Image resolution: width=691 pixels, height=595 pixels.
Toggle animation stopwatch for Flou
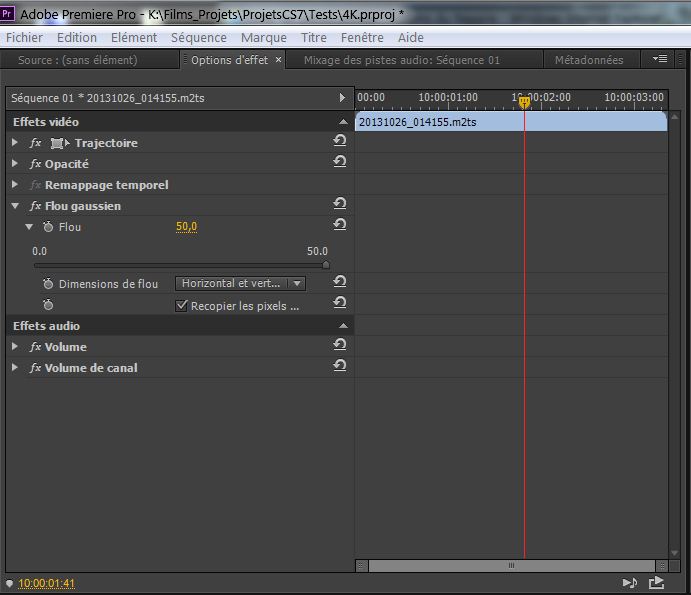click(x=48, y=227)
